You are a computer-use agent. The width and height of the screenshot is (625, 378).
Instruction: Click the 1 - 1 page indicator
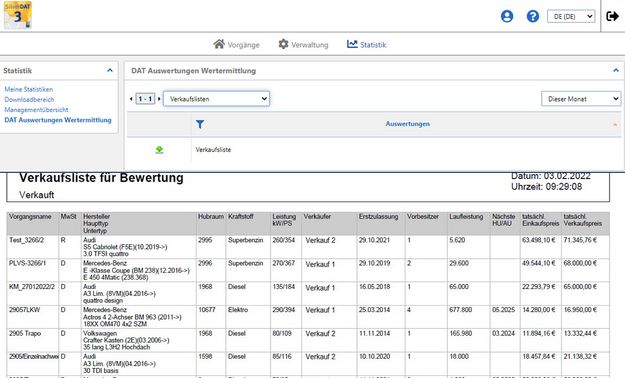pyautogui.click(x=145, y=98)
